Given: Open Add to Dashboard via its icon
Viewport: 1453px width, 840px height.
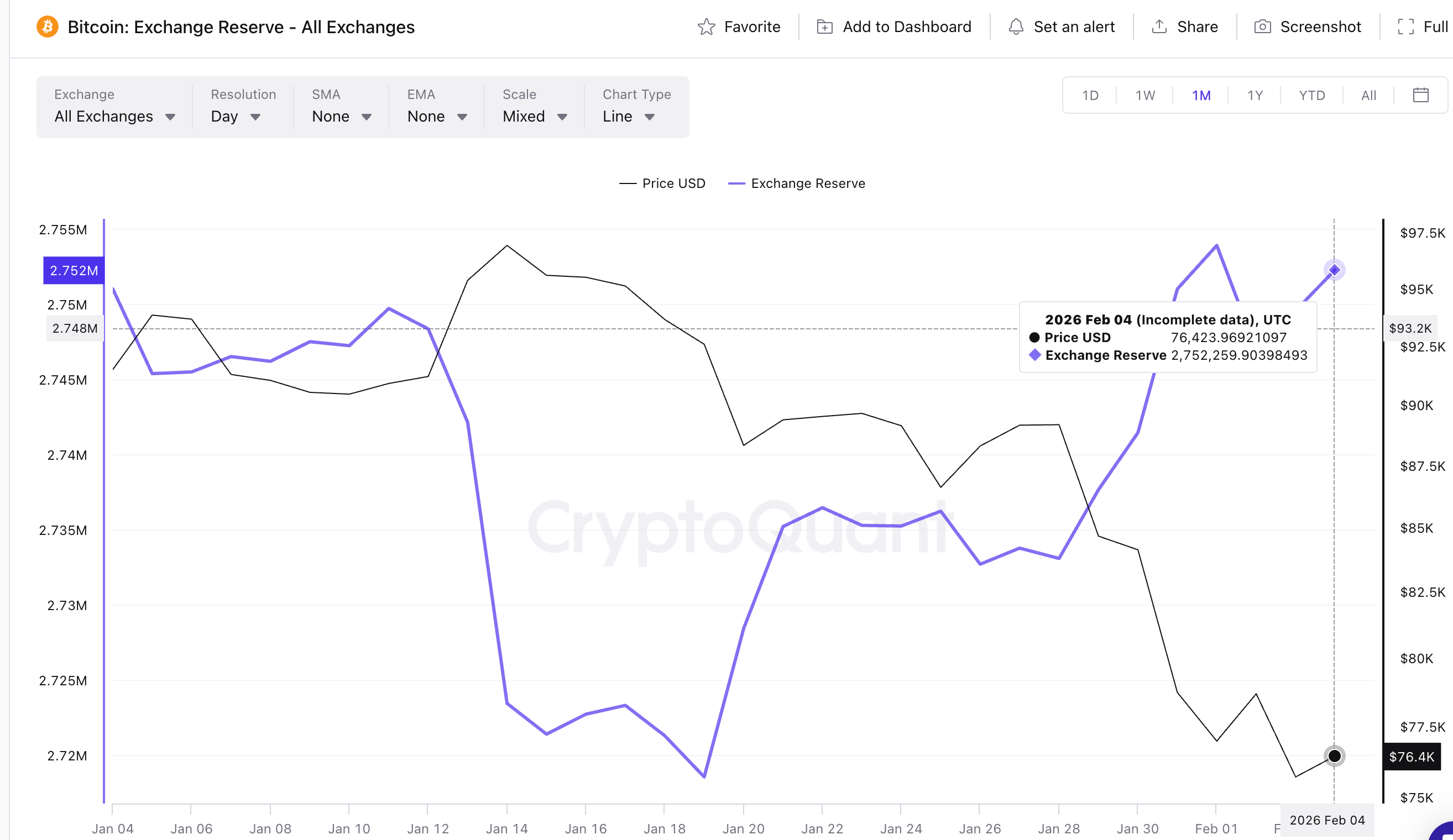Looking at the screenshot, I should 824,27.
